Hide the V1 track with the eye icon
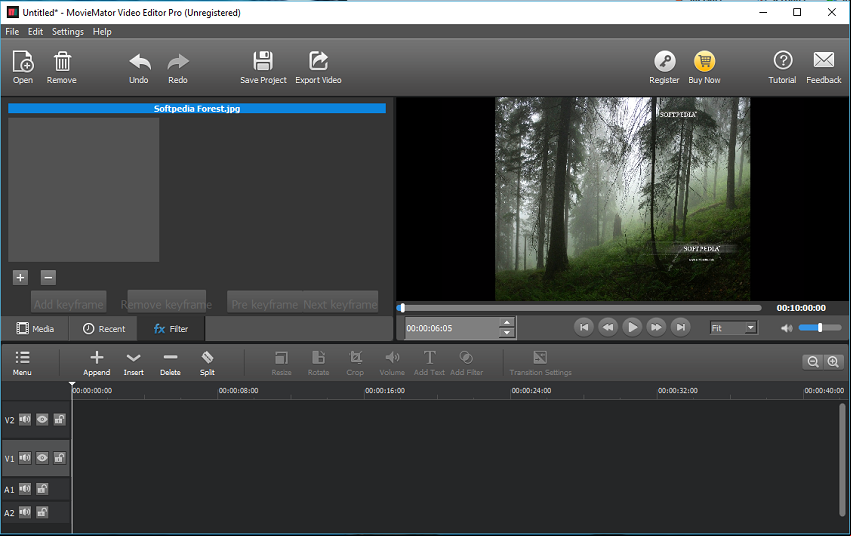851x536 pixels. pyautogui.click(x=42, y=458)
